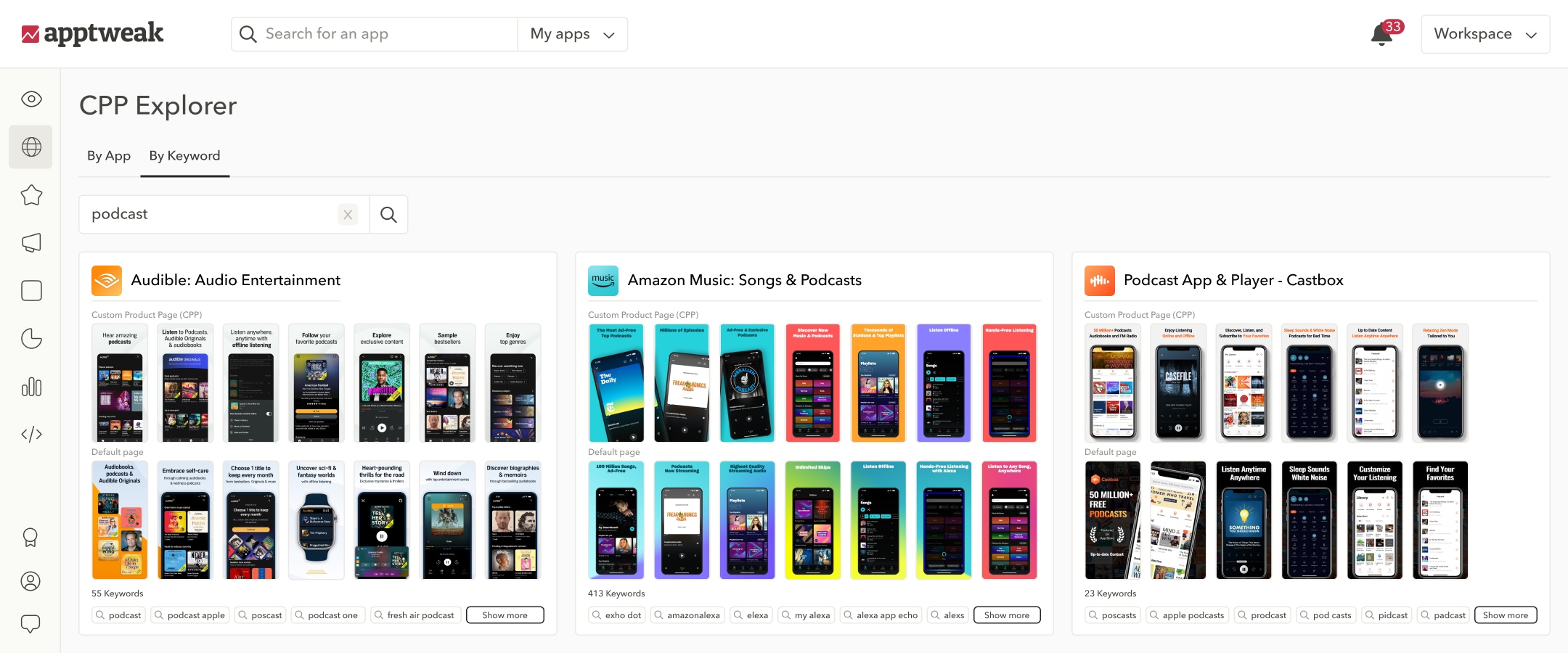Click the Audible app icon
Image resolution: width=1568 pixels, height=653 pixels.
[107, 281]
